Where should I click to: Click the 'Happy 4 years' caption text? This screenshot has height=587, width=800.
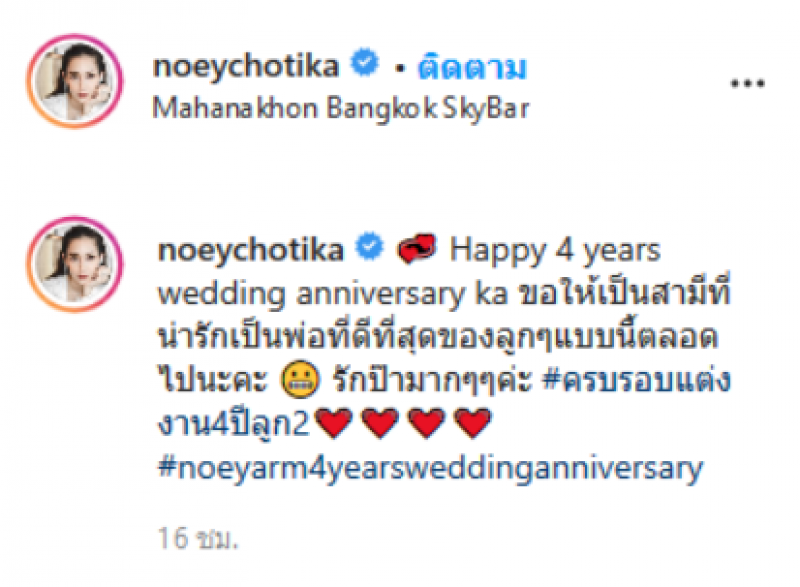pyautogui.click(x=555, y=251)
